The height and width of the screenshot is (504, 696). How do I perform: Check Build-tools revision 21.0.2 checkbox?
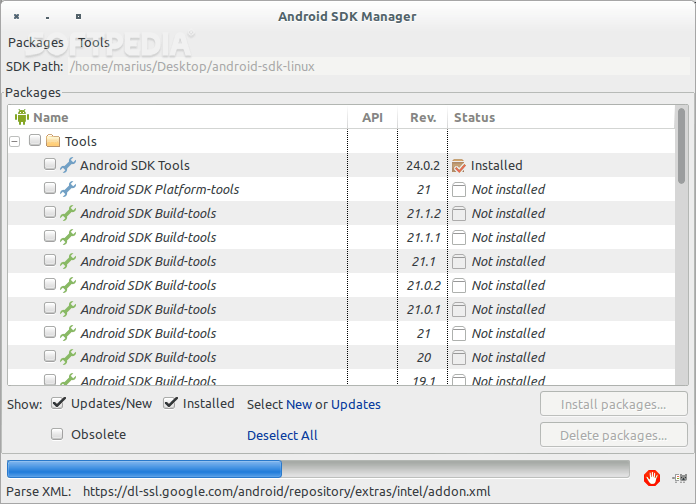[50, 284]
